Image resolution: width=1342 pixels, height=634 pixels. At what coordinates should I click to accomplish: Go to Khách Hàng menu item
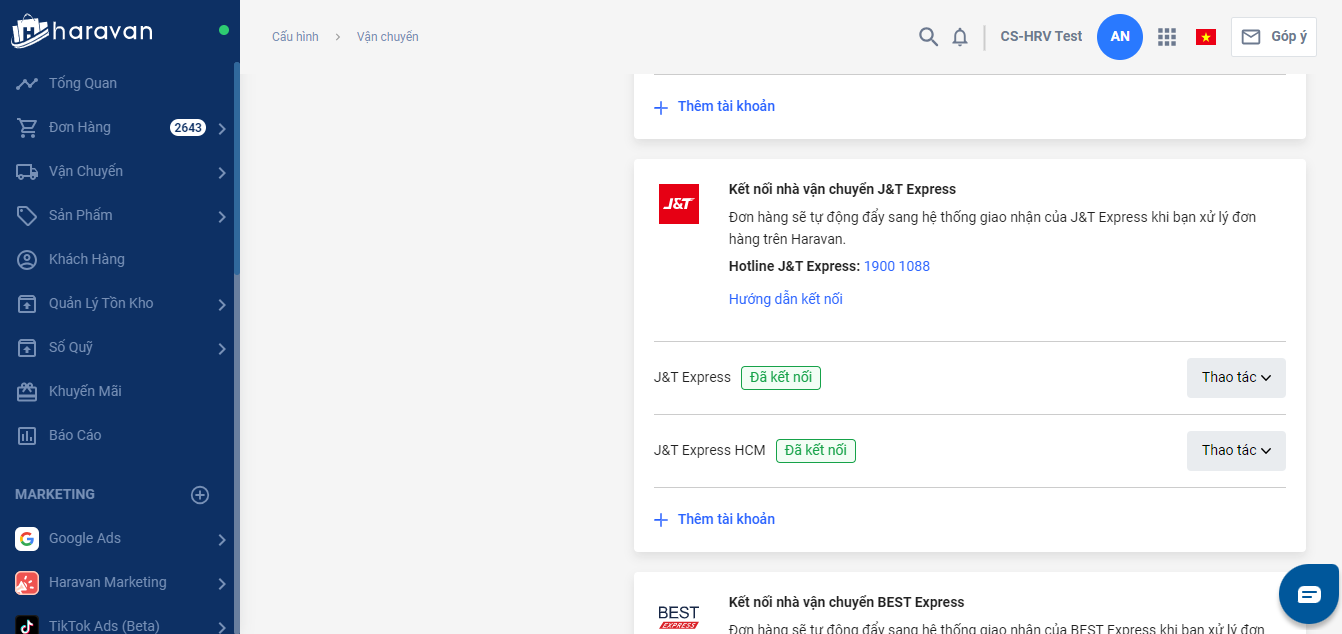click(87, 259)
